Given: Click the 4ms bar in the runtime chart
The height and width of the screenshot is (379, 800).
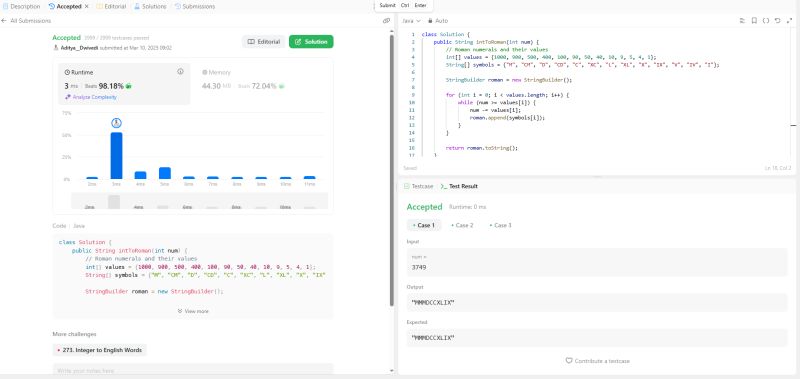Looking at the screenshot, I should [140, 175].
